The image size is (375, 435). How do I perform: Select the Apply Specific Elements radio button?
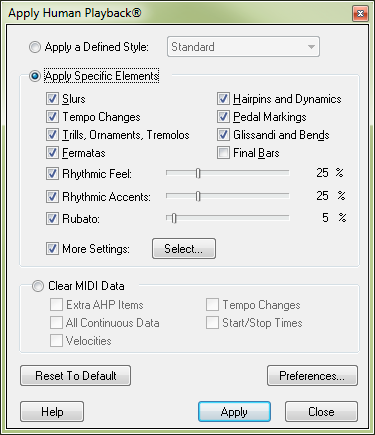tap(35, 76)
